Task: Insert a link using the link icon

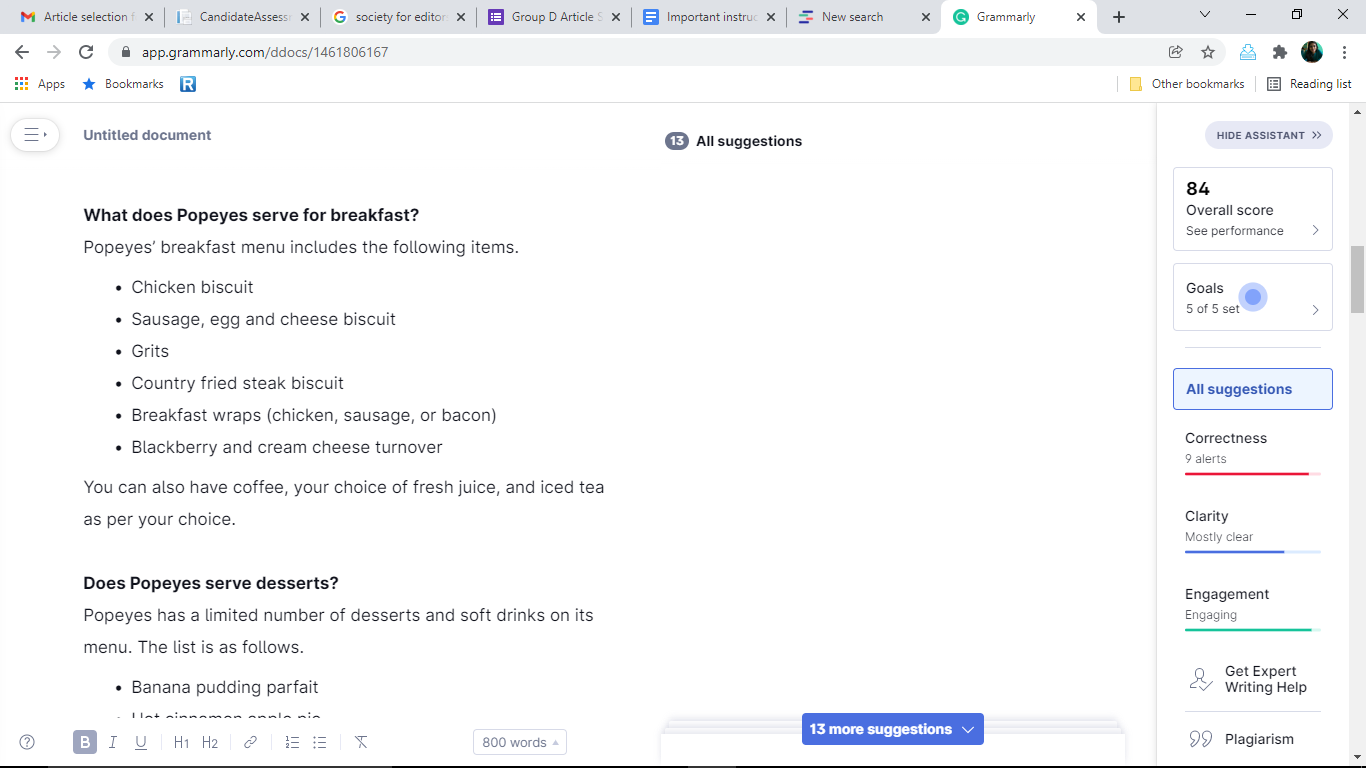Action: tap(251, 742)
